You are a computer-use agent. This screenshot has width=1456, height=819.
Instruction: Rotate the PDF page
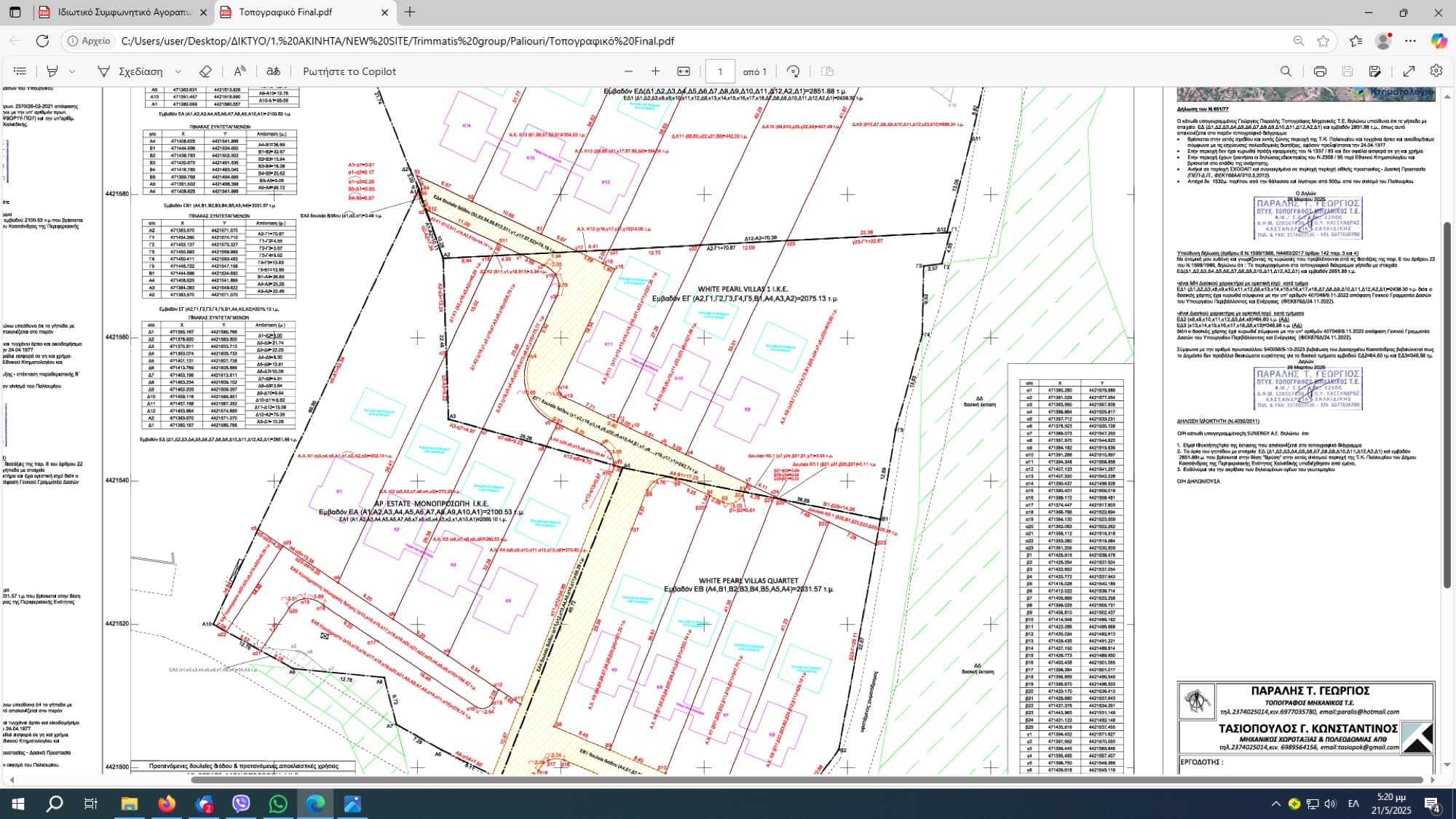point(794,71)
